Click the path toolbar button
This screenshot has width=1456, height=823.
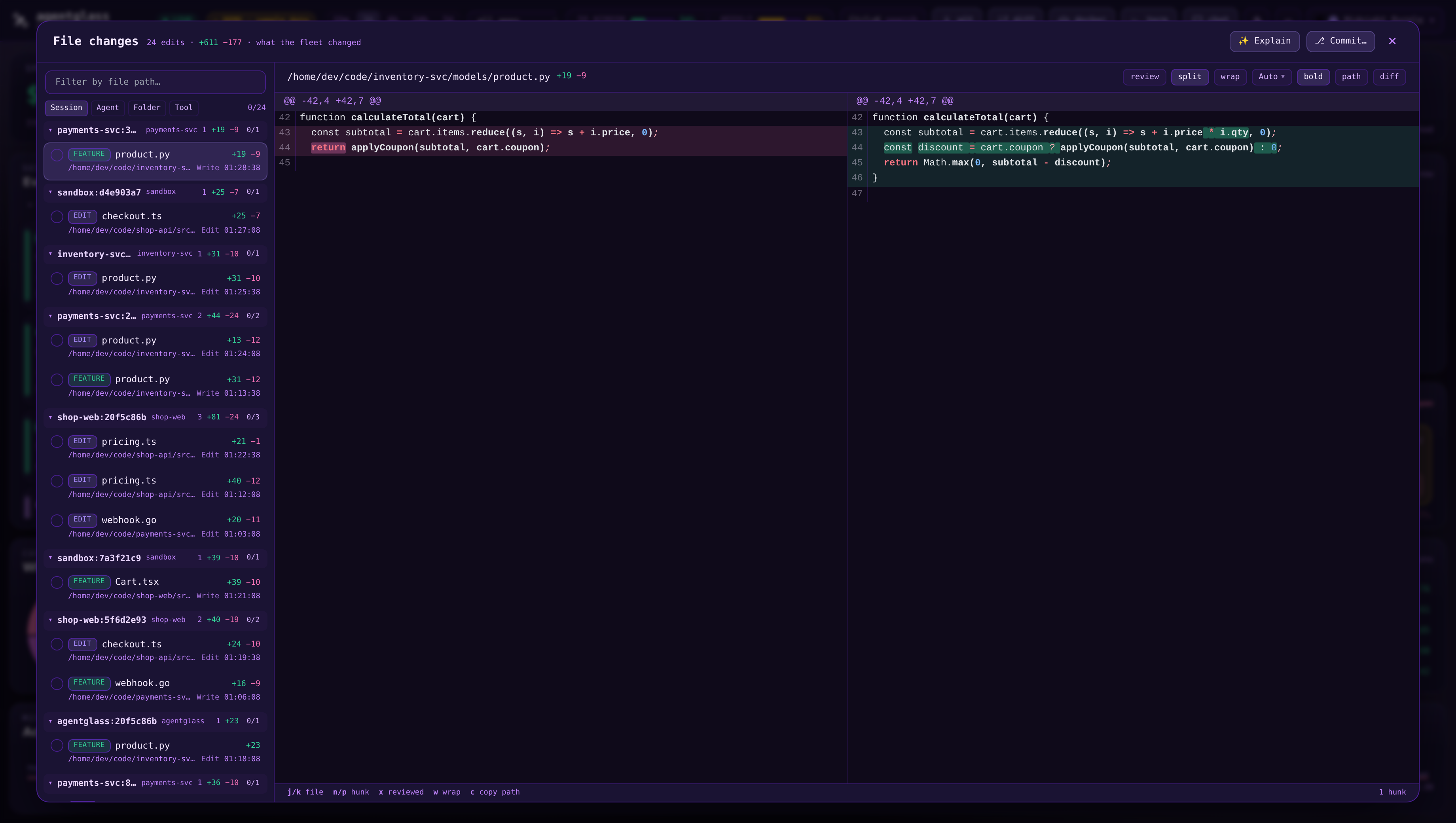pyautogui.click(x=1352, y=77)
